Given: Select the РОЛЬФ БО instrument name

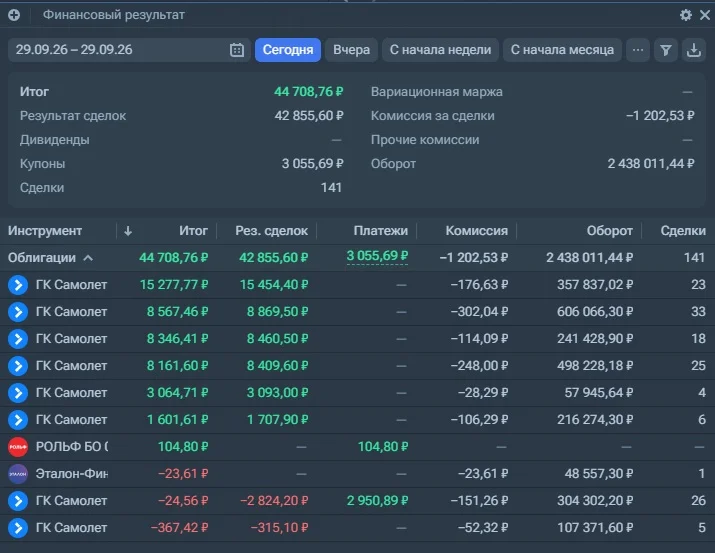Looking at the screenshot, I should 72,447.
